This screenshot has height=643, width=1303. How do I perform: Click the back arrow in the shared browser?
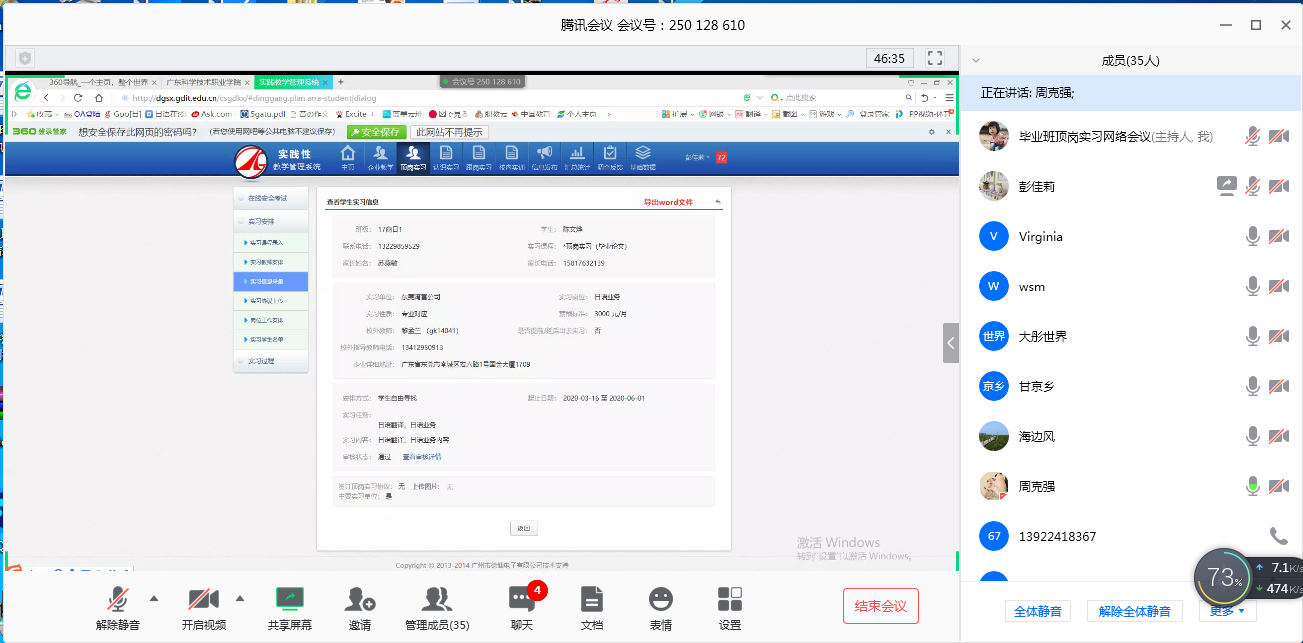(46, 98)
